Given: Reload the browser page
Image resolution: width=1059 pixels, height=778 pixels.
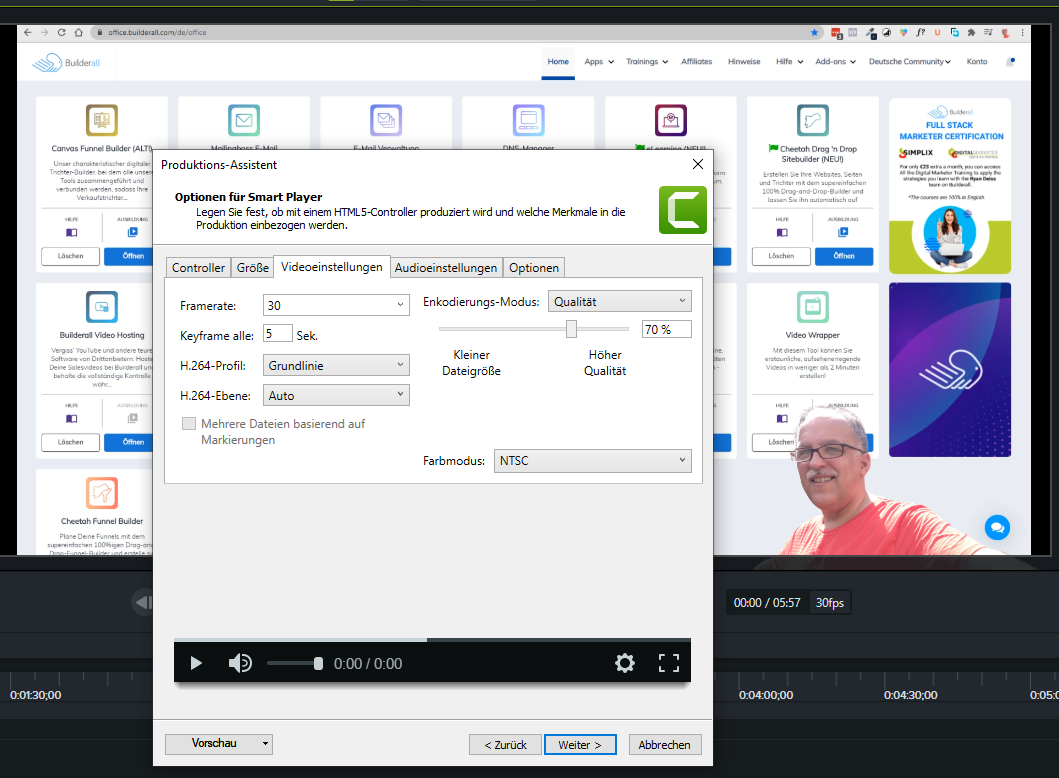Looking at the screenshot, I should [x=61, y=32].
